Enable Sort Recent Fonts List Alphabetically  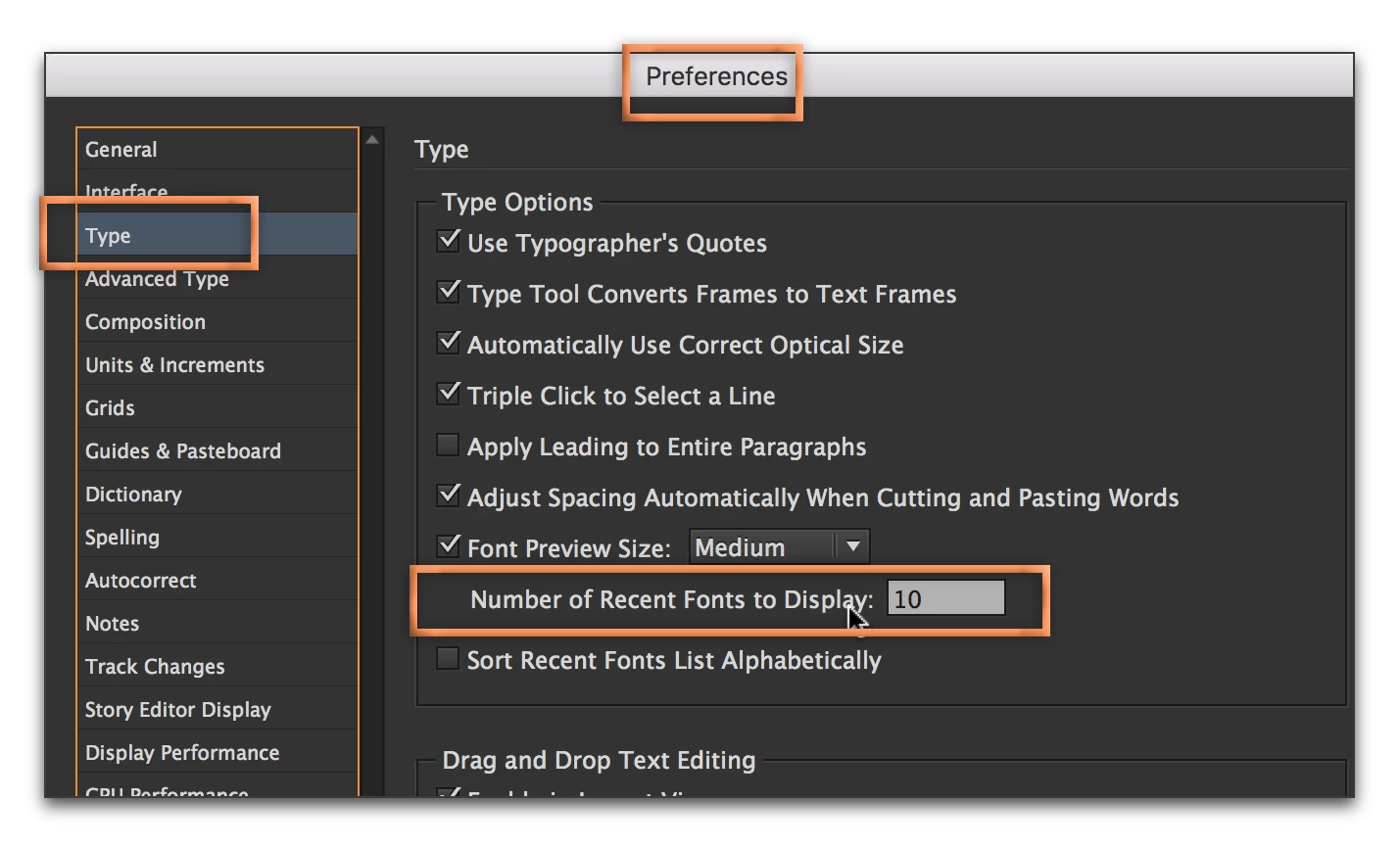point(448,659)
